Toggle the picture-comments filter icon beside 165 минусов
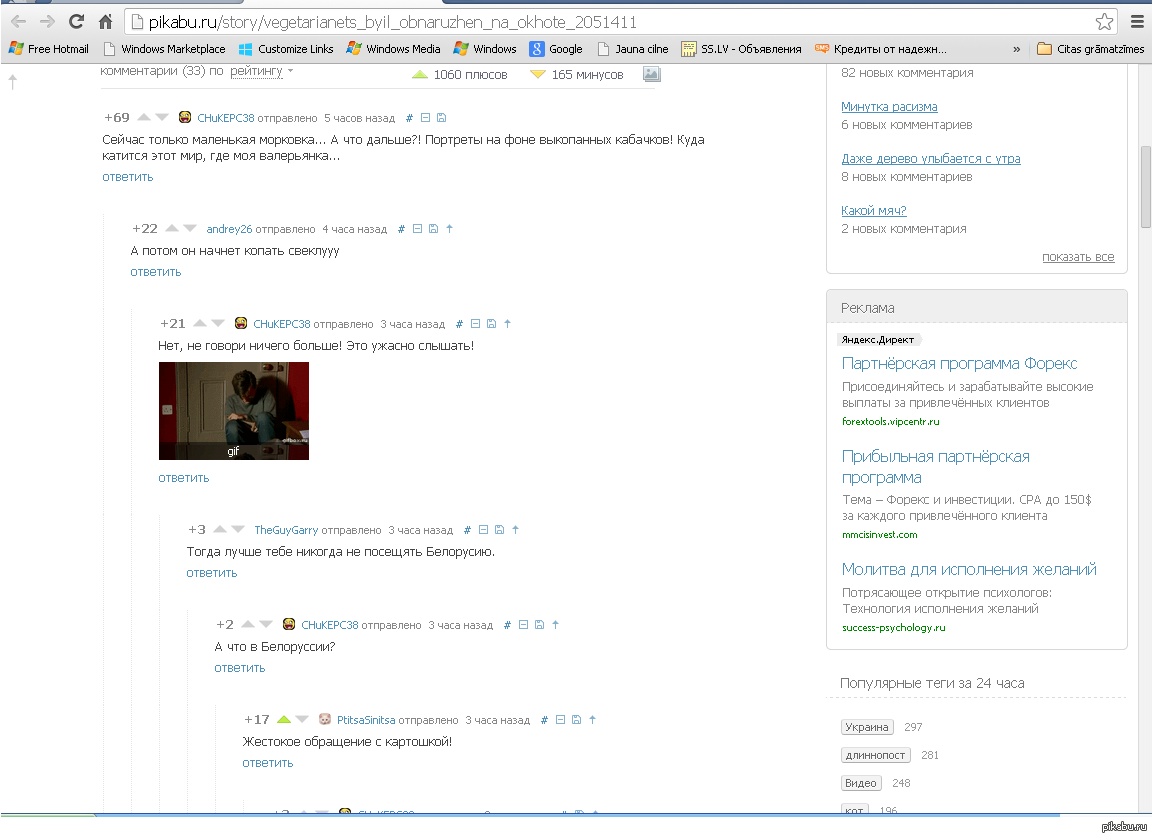The height and width of the screenshot is (838, 1152). (x=652, y=73)
